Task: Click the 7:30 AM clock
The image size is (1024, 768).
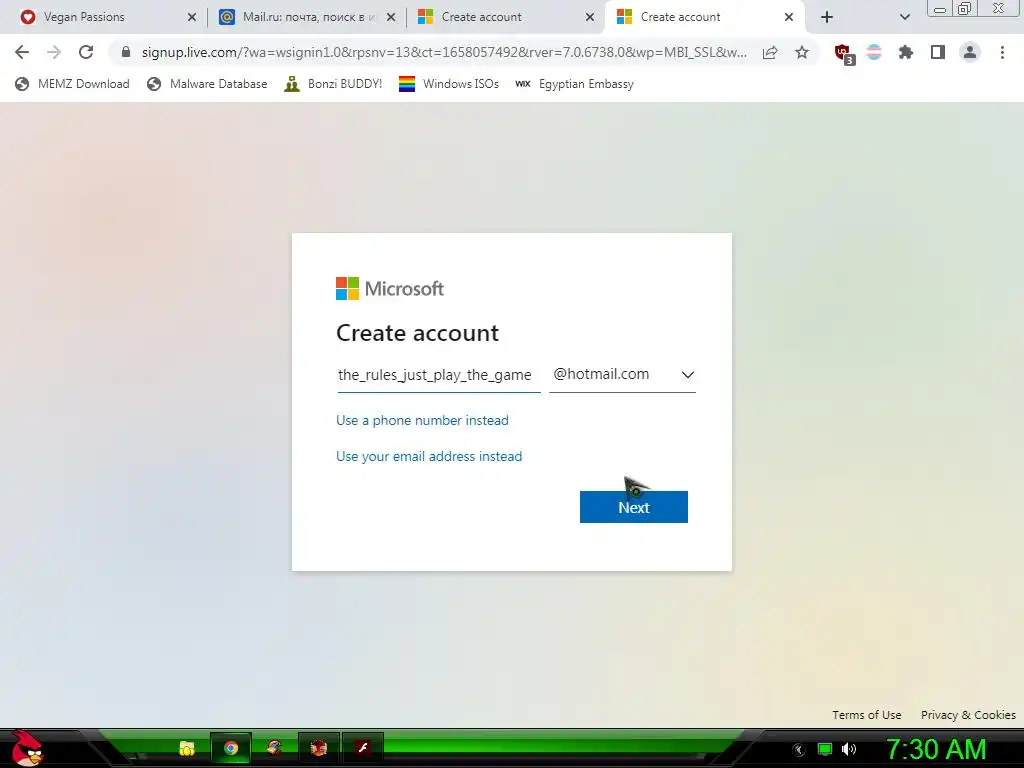Action: pos(936,749)
